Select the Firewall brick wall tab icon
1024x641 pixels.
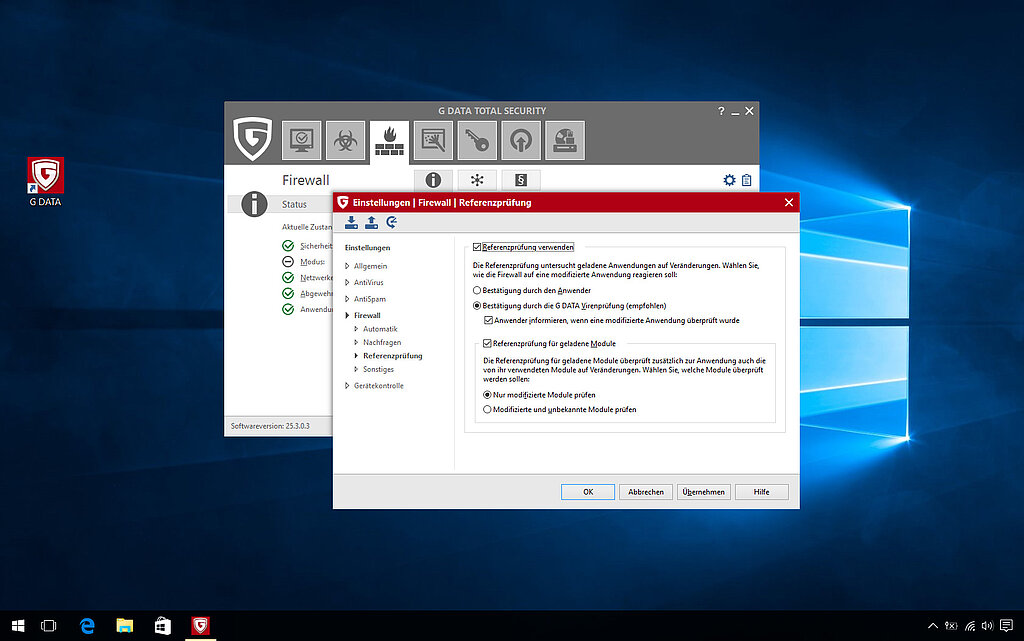389,143
